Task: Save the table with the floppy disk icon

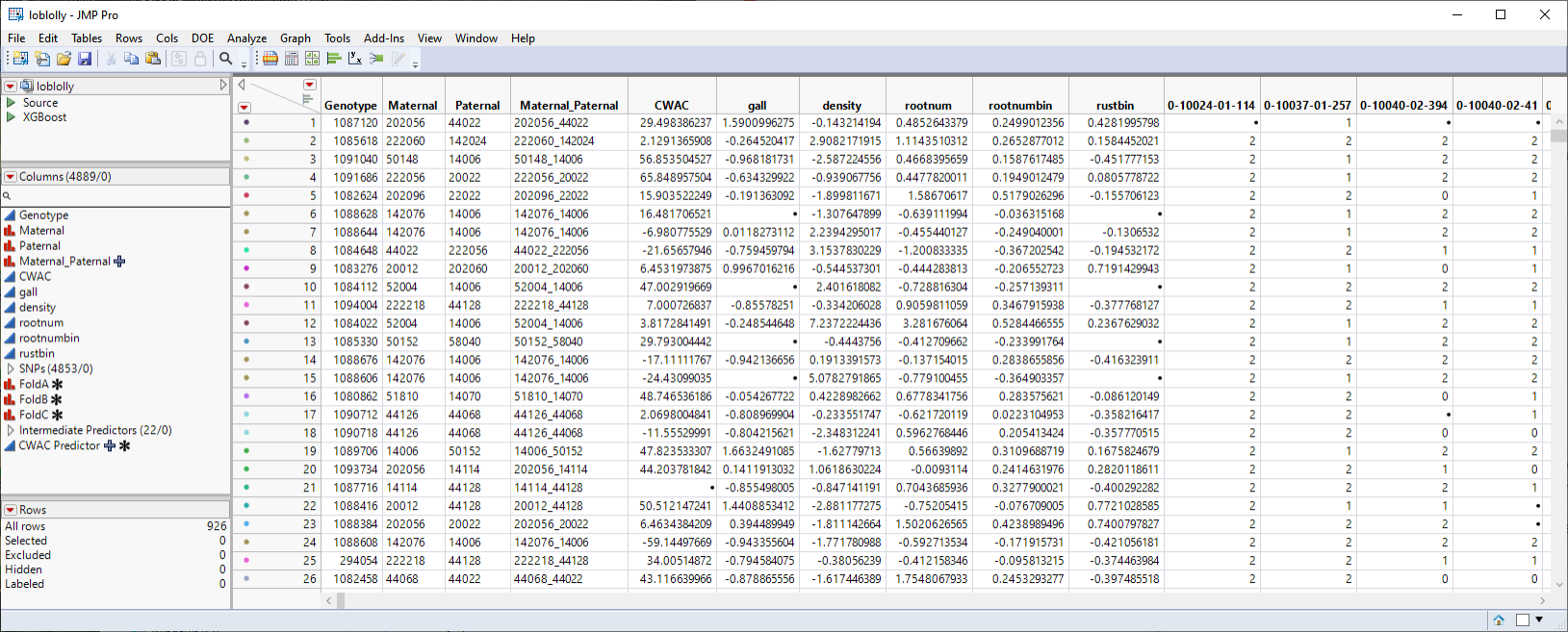Action: [x=85, y=59]
